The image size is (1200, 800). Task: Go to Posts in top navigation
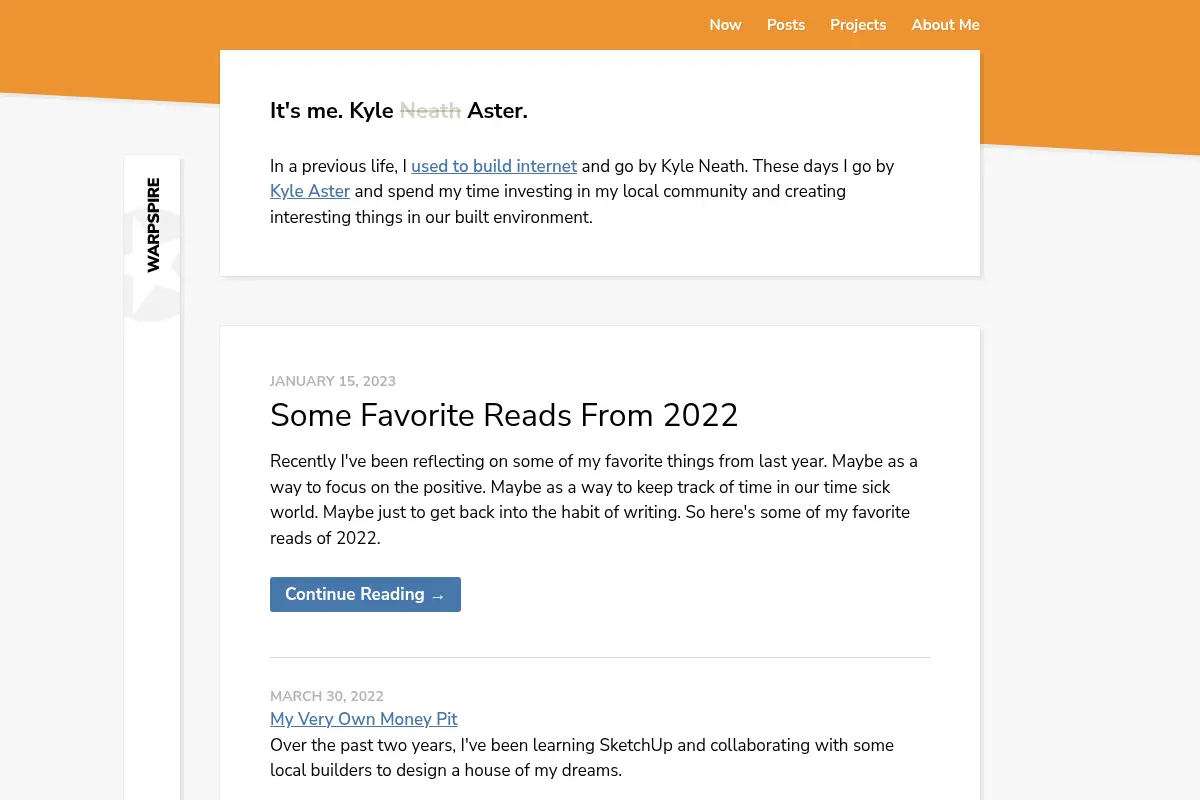[x=786, y=25]
